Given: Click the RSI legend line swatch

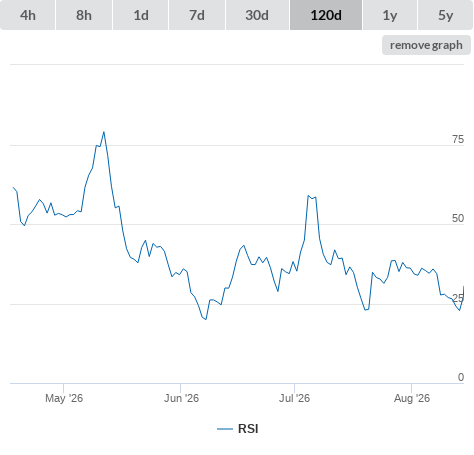Looking at the screenshot, I should [225, 429].
